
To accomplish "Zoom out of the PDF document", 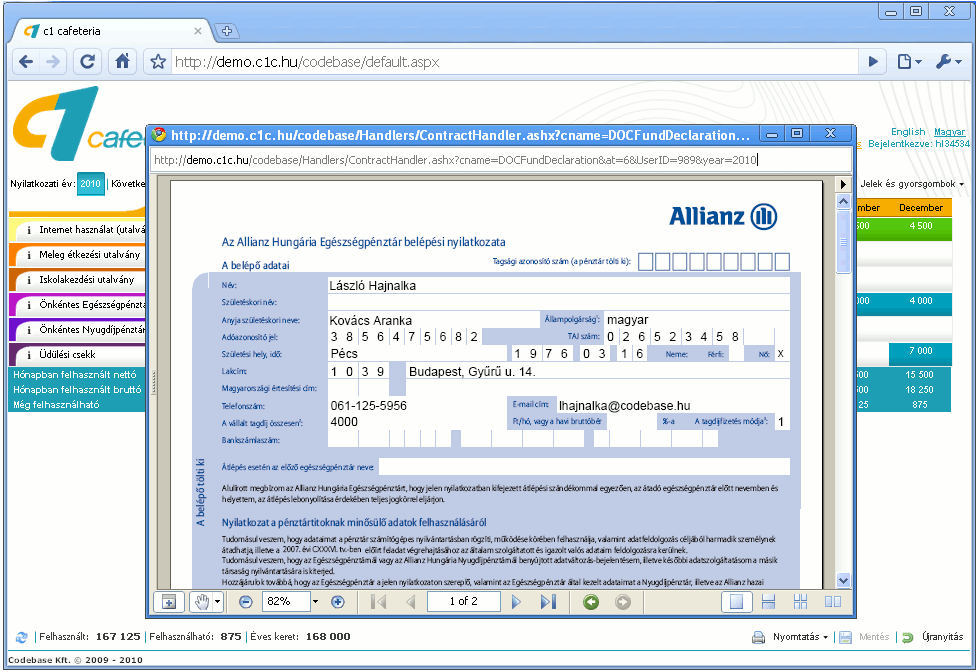I will click(246, 602).
